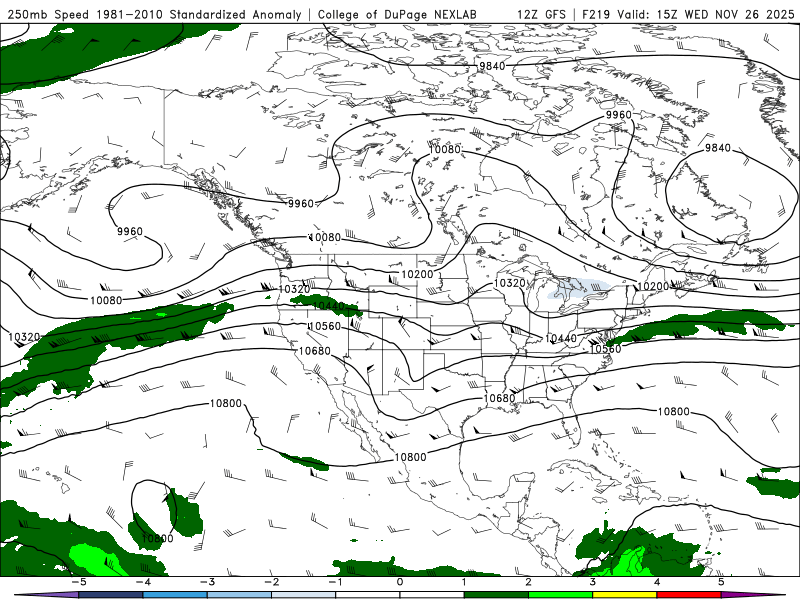800x600 pixels.
Task: Click the '250mb Speed 1981-2010 Standardized Anomaly' title
Action: (x=155, y=14)
